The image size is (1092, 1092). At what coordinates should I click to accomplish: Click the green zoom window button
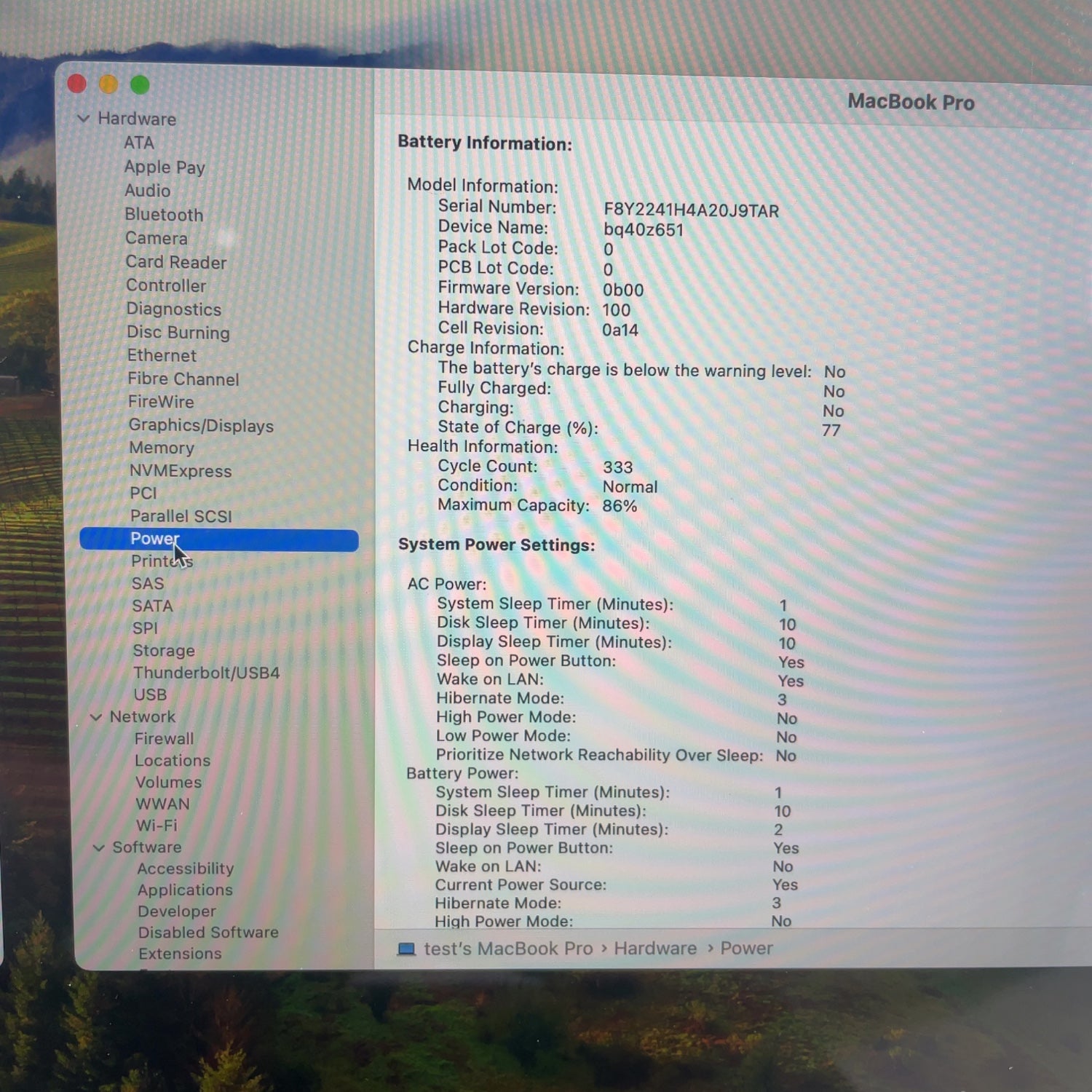(x=140, y=85)
